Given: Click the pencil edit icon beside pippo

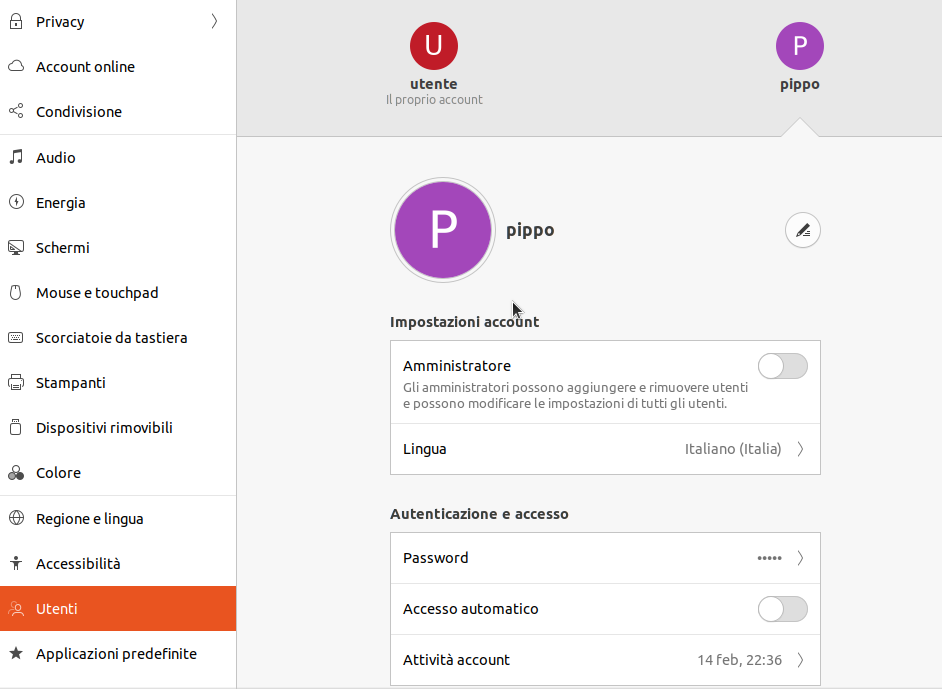Looking at the screenshot, I should [803, 230].
